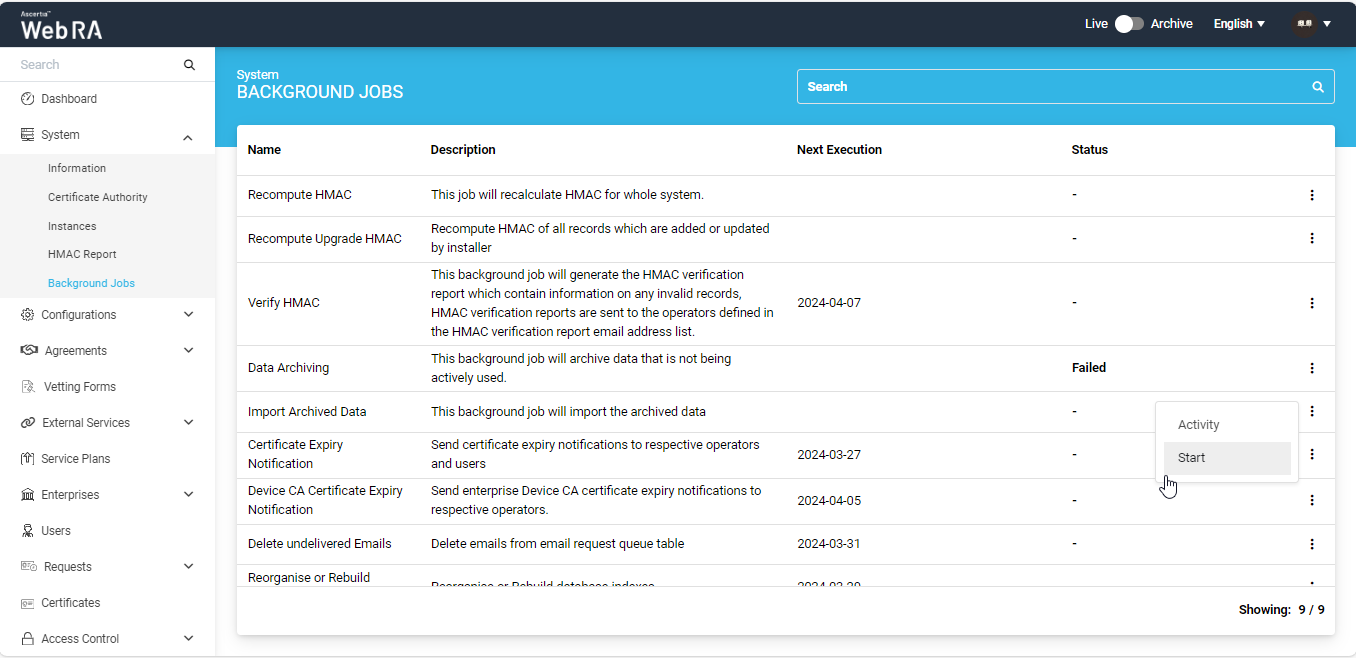Viewport: 1356px width, 658px height.
Task: Click three-dot menu for Verify HMAC
Action: 1312,303
